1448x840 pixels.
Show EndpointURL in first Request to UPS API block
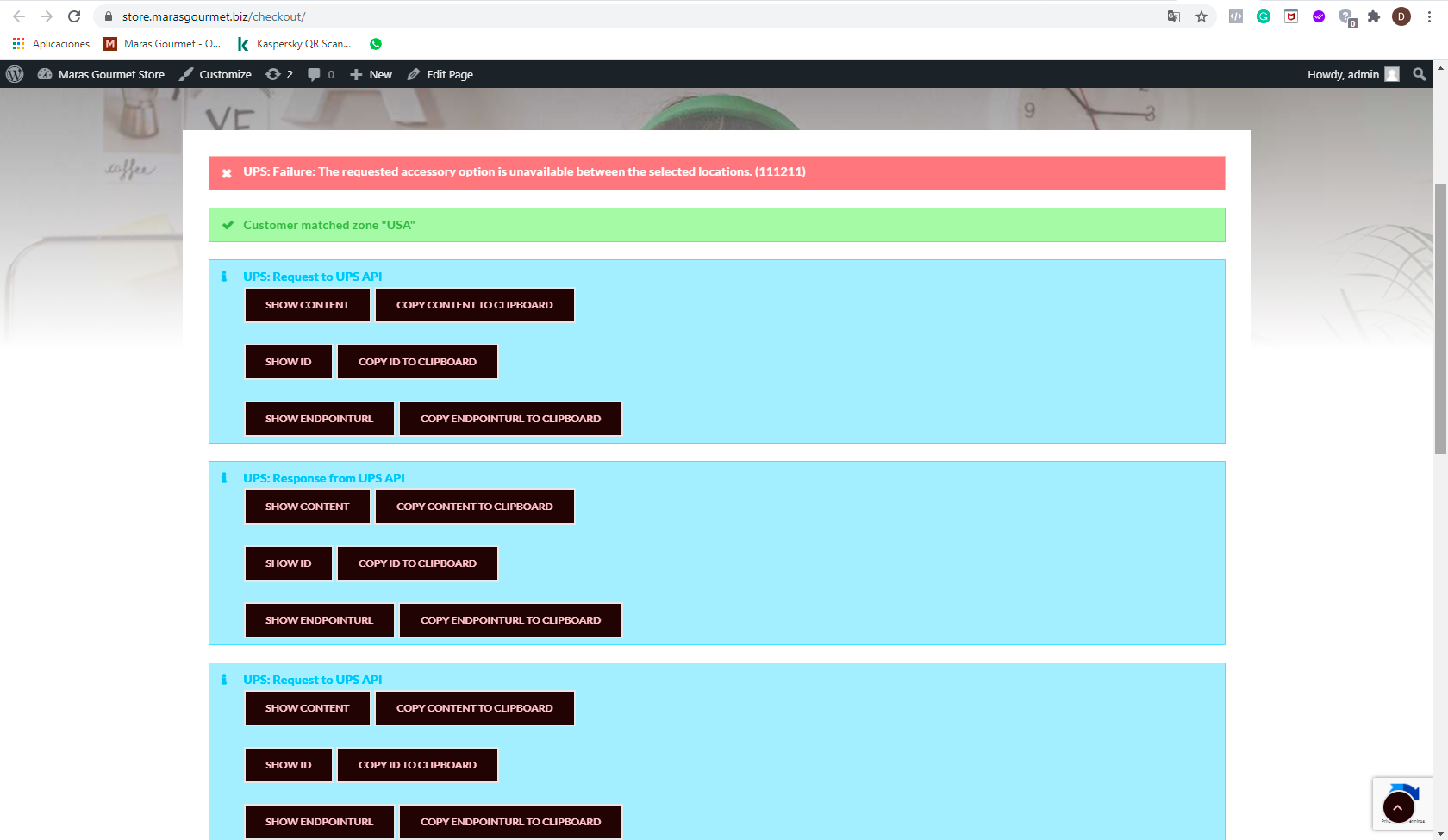(x=320, y=419)
